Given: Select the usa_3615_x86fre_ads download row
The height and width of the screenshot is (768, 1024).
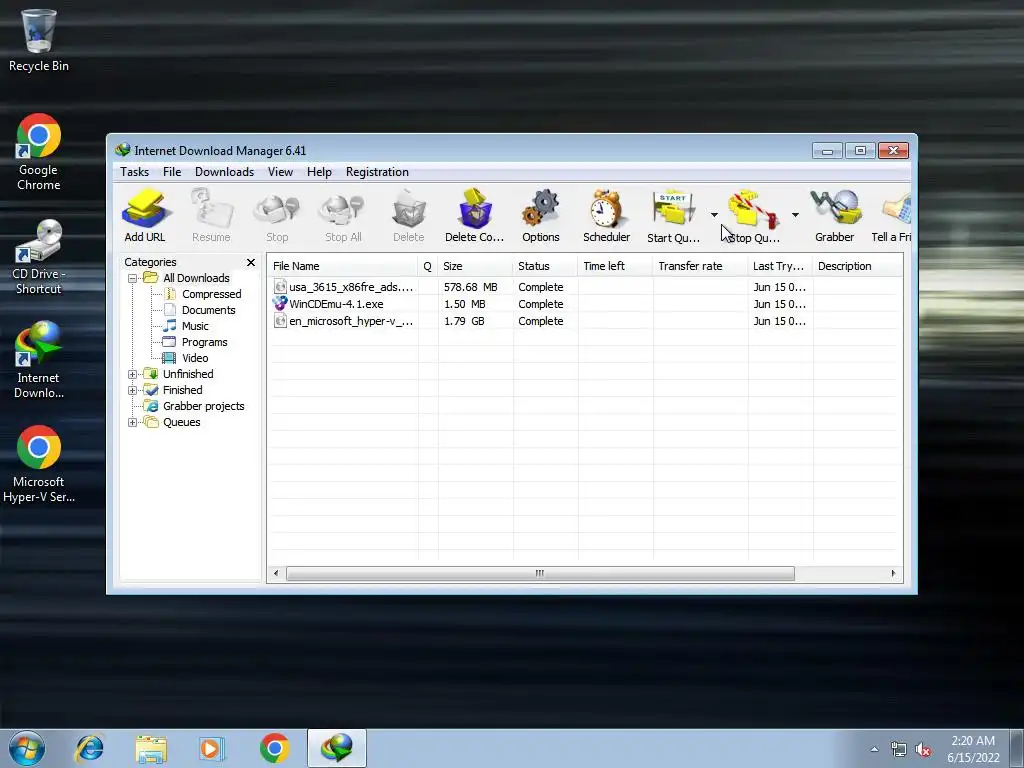Looking at the screenshot, I should [x=585, y=287].
